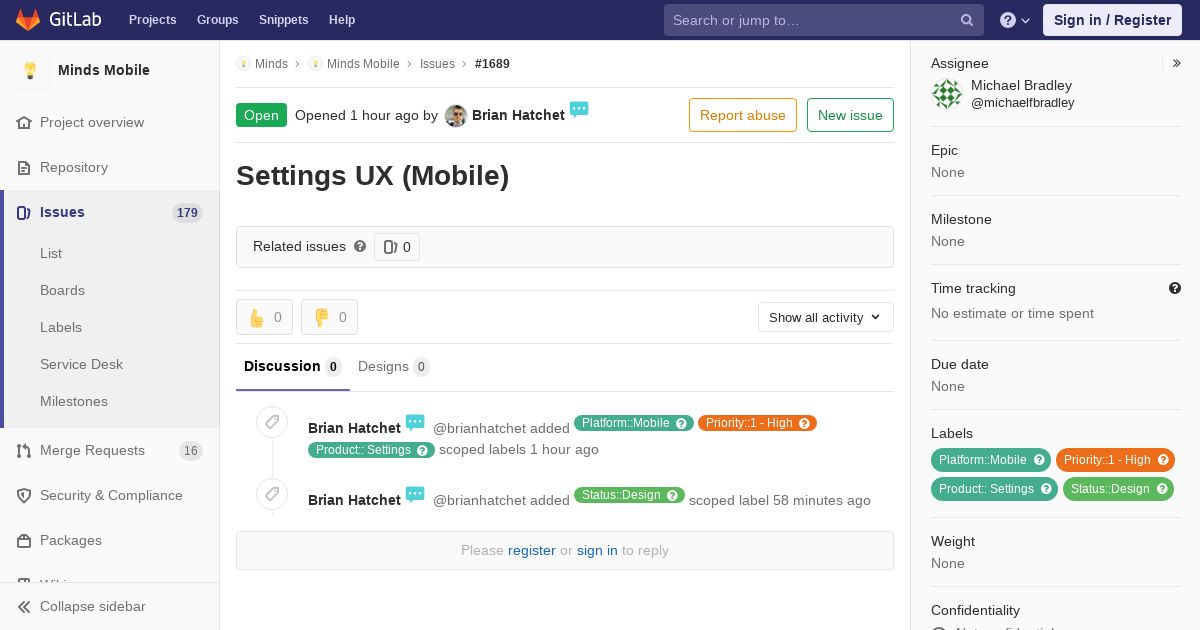This screenshot has height=630, width=1200.
Task: Open the Snippets menu
Action: [283, 20]
